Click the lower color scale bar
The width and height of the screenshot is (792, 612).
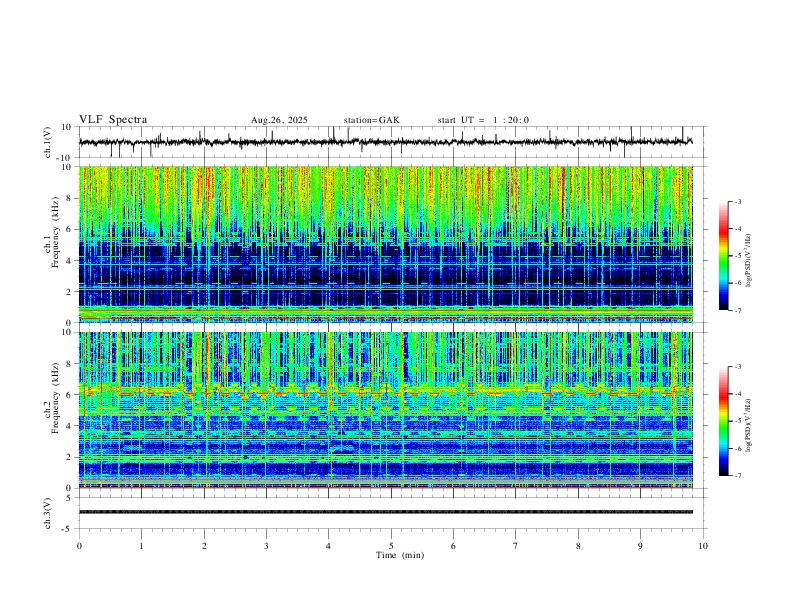click(x=724, y=421)
